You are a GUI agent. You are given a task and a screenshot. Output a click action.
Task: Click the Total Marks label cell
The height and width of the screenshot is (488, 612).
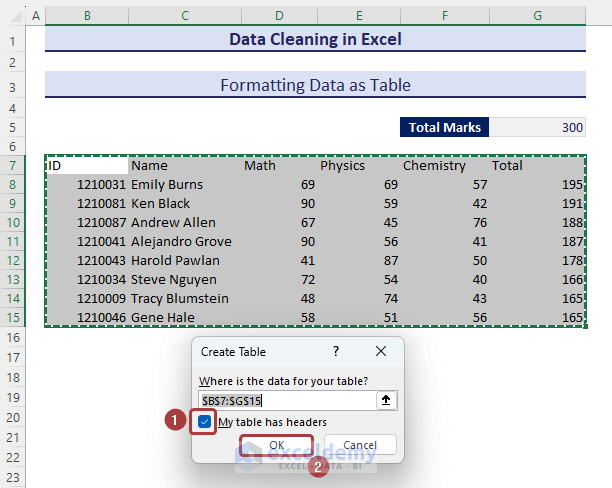tap(445, 127)
